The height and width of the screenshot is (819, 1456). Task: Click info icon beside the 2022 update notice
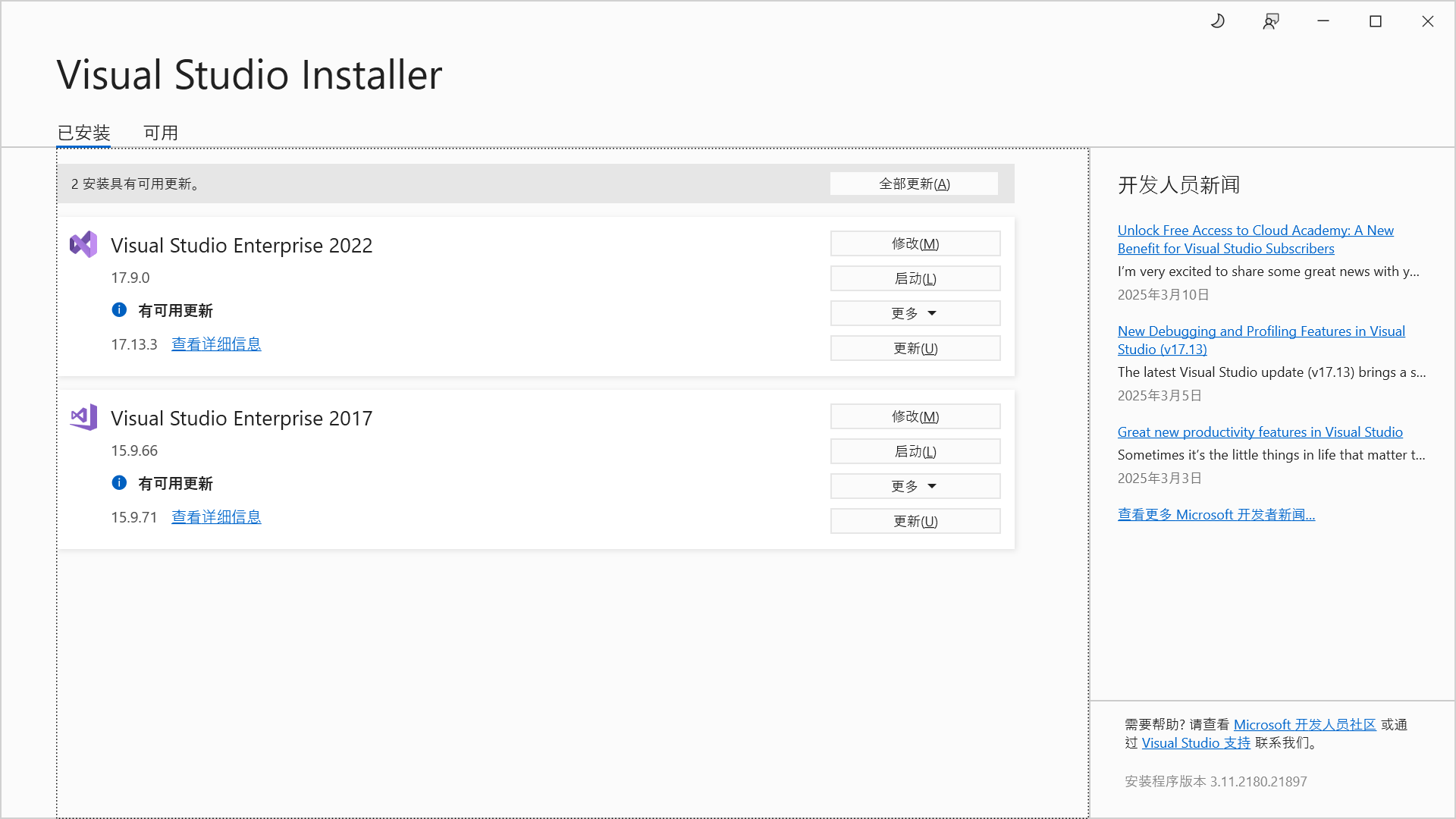[x=119, y=309]
